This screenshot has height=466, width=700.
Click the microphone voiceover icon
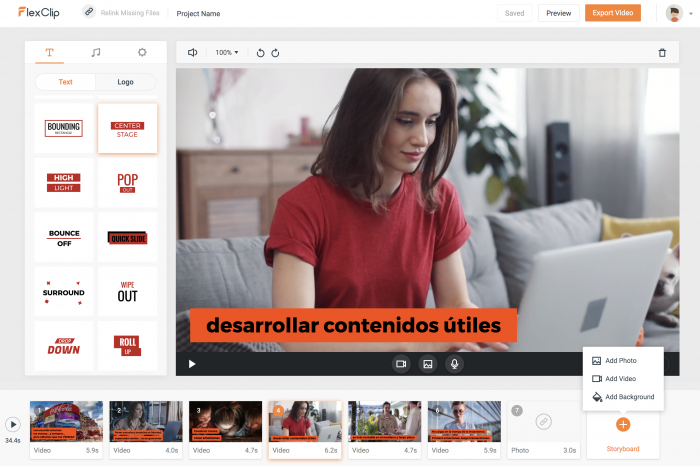tap(454, 364)
